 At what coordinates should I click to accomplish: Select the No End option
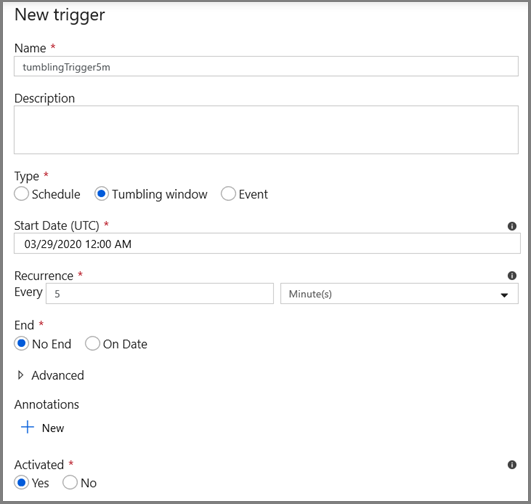(21, 343)
